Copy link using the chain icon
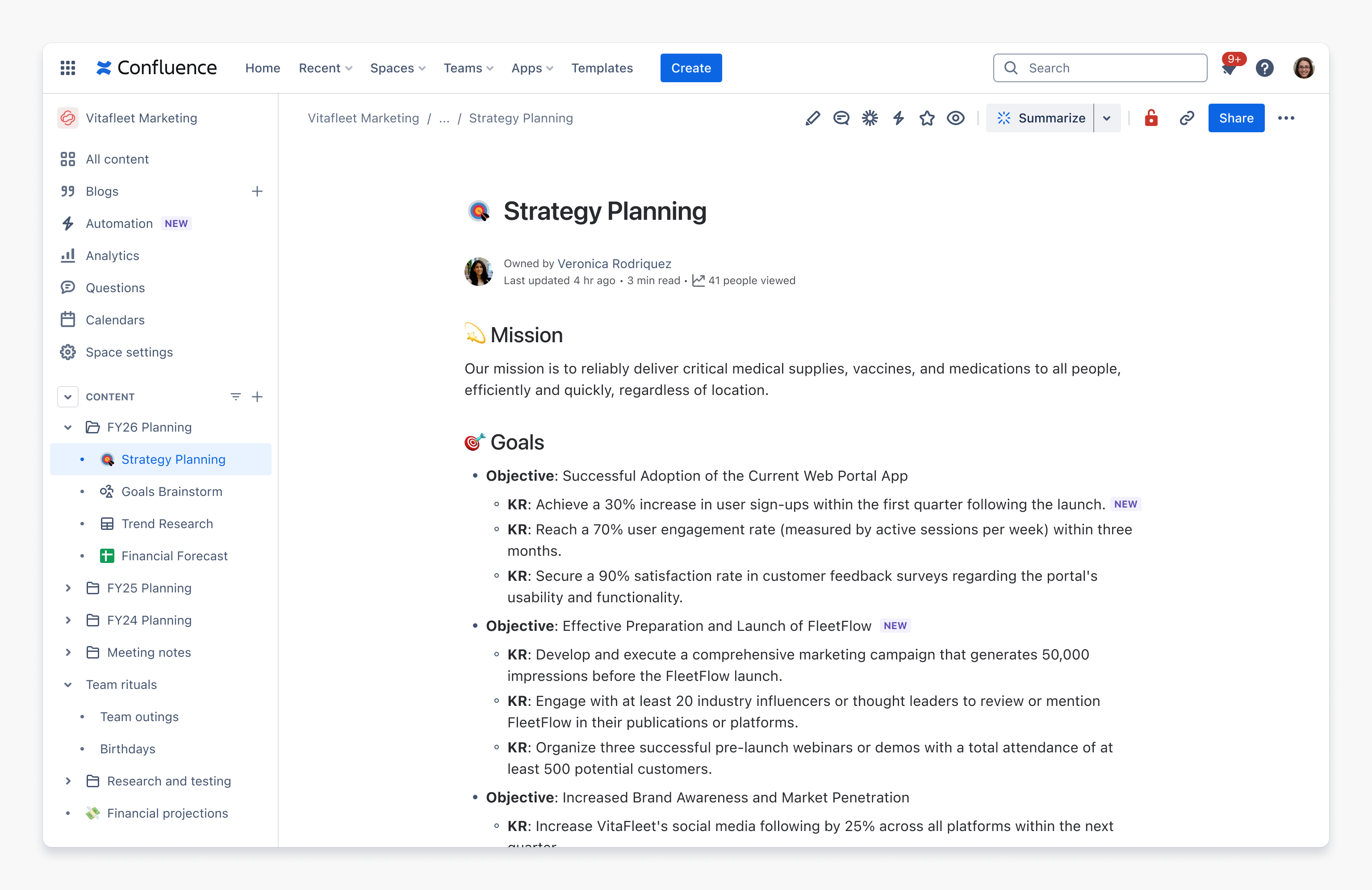Viewport: 1372px width, 890px height. coord(1186,118)
